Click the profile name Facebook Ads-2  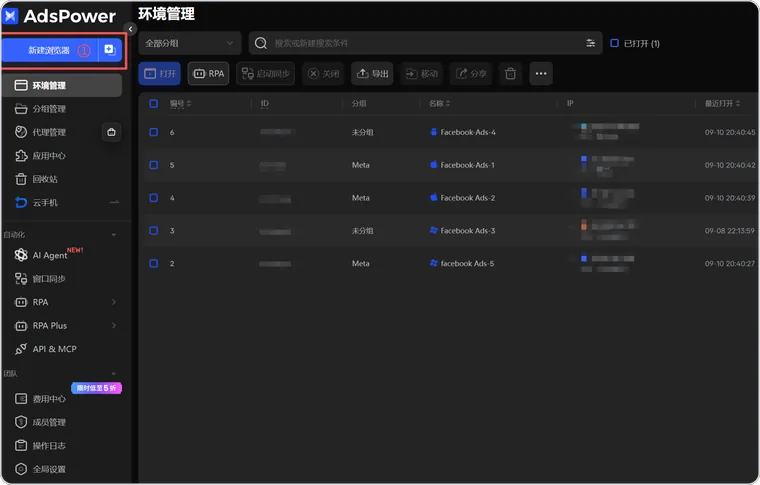pyautogui.click(x=468, y=198)
